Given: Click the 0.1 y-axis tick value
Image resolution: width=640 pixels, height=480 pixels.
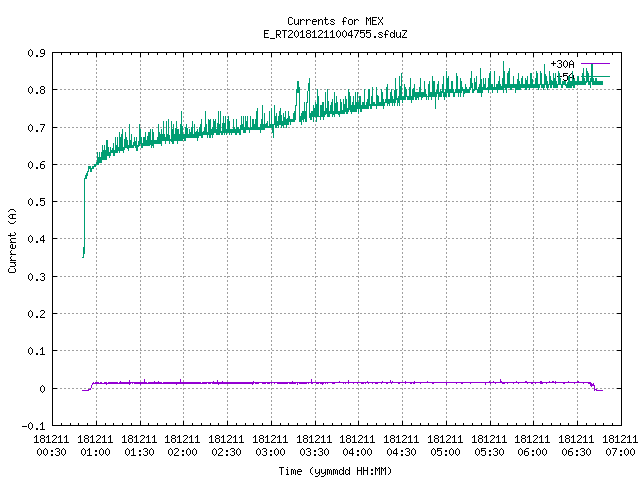Looking at the screenshot, I should [x=36, y=351].
